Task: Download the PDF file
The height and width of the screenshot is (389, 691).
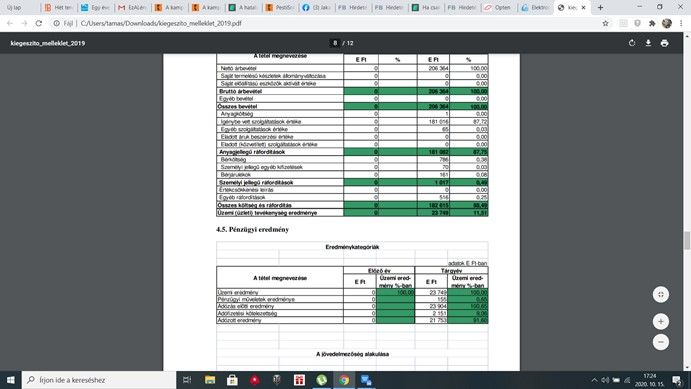Action: point(648,43)
